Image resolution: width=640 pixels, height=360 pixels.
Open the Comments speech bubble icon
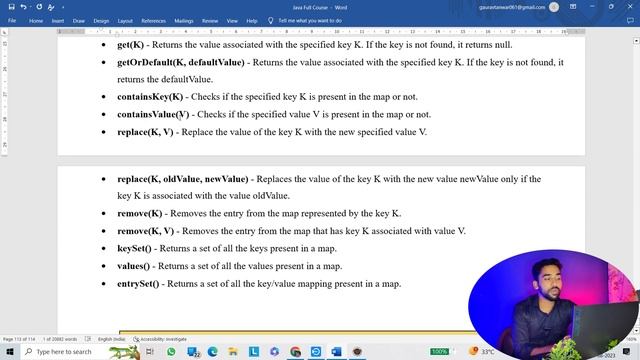(x=630, y=20)
